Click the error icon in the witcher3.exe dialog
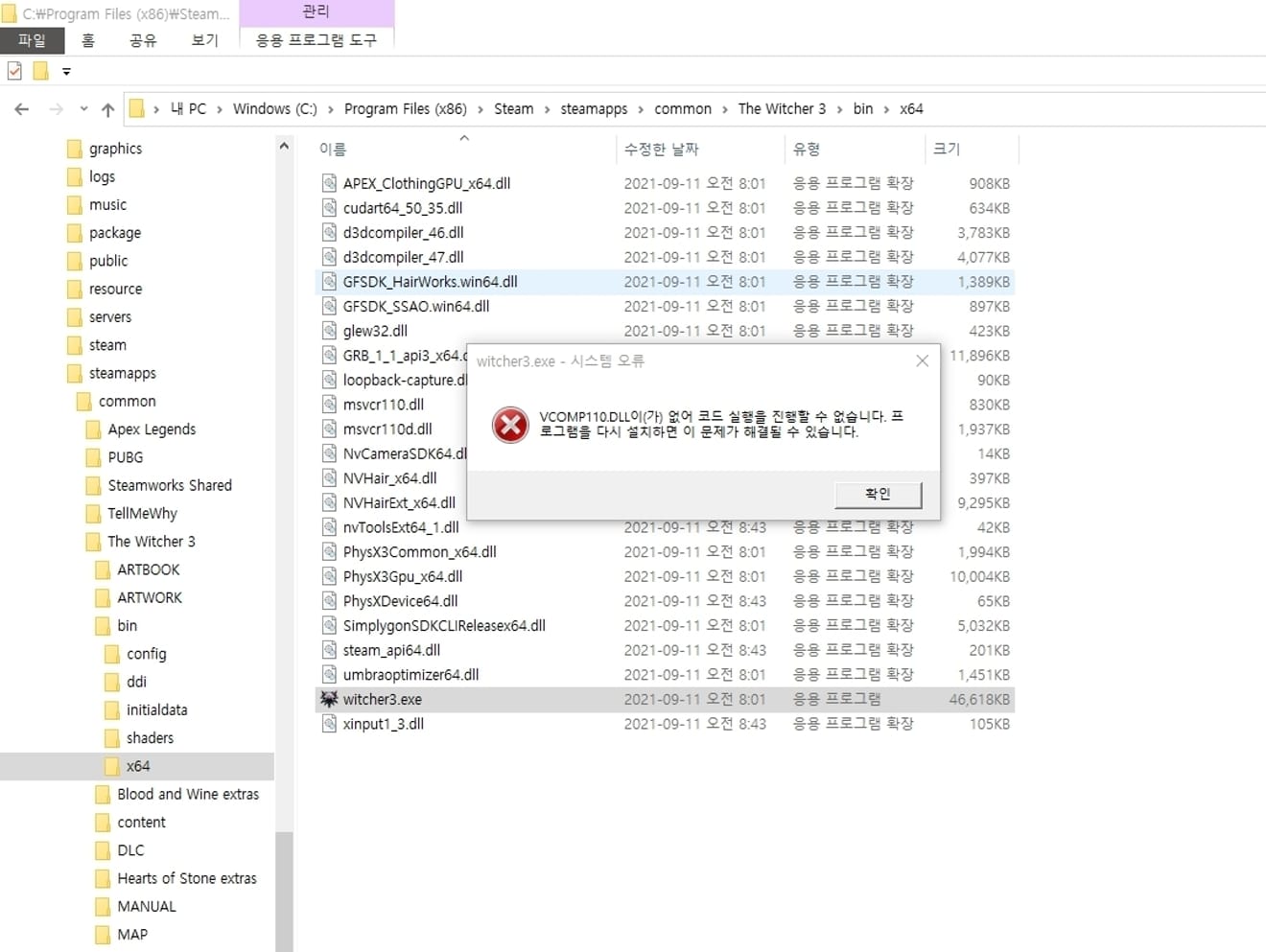This screenshot has width=1266, height=952. point(510,425)
